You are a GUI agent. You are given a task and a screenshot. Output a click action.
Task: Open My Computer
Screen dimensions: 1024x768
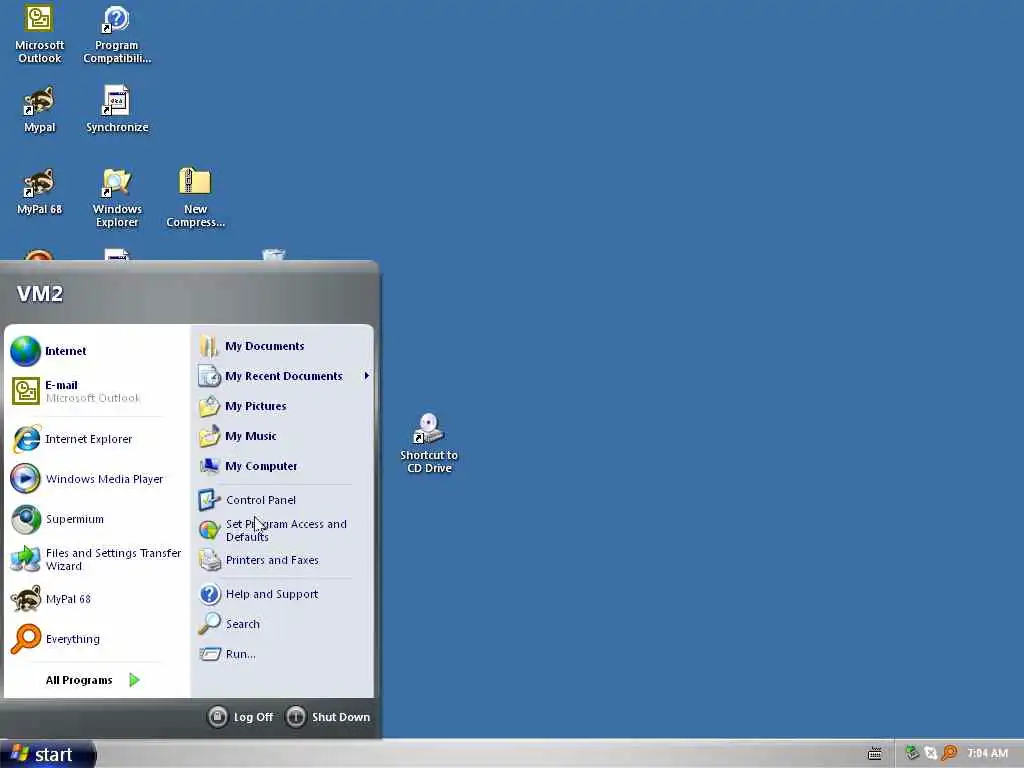click(283, 466)
